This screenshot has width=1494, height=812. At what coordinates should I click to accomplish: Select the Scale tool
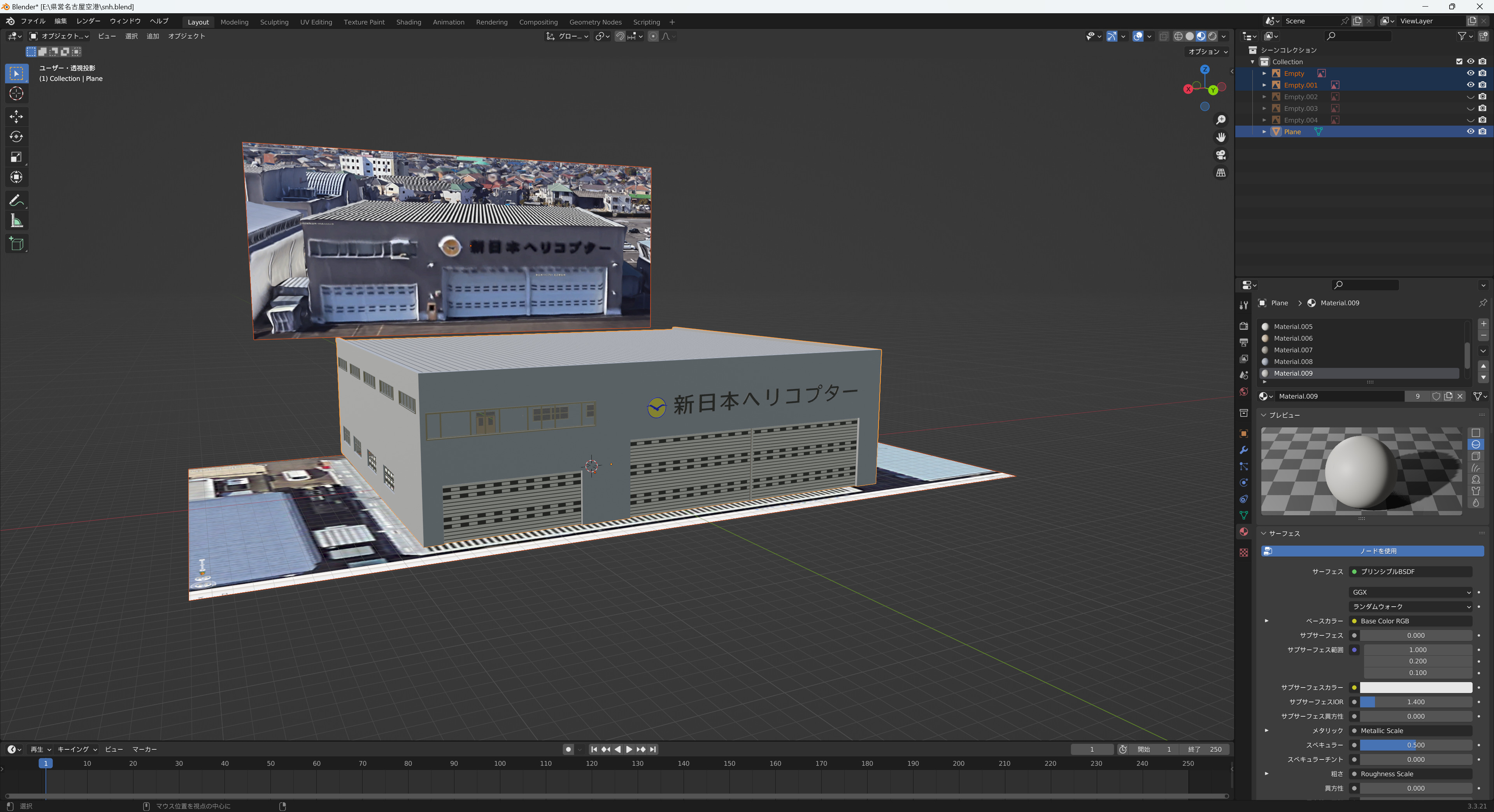(16, 157)
